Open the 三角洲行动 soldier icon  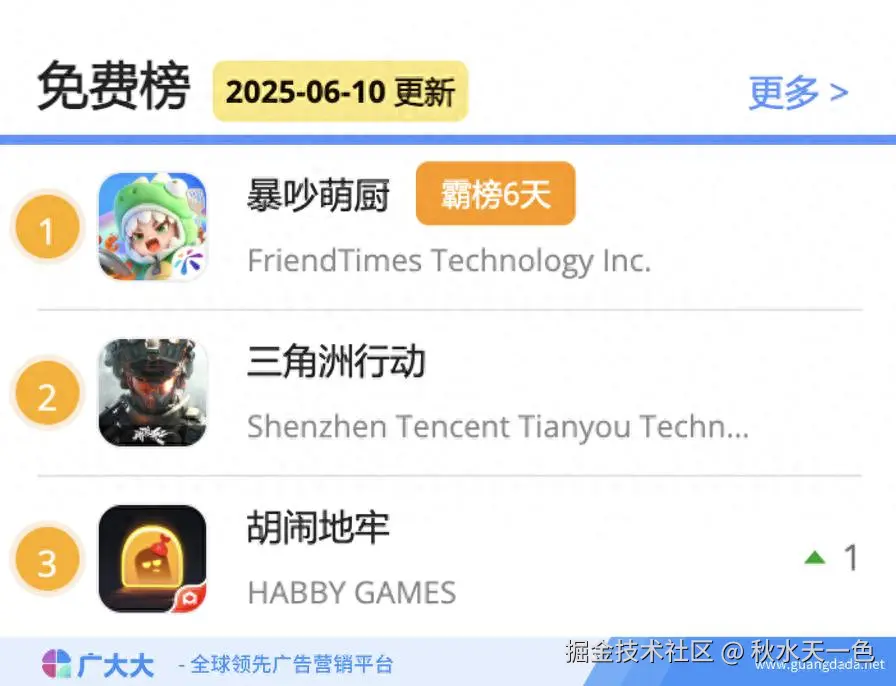click(x=153, y=392)
